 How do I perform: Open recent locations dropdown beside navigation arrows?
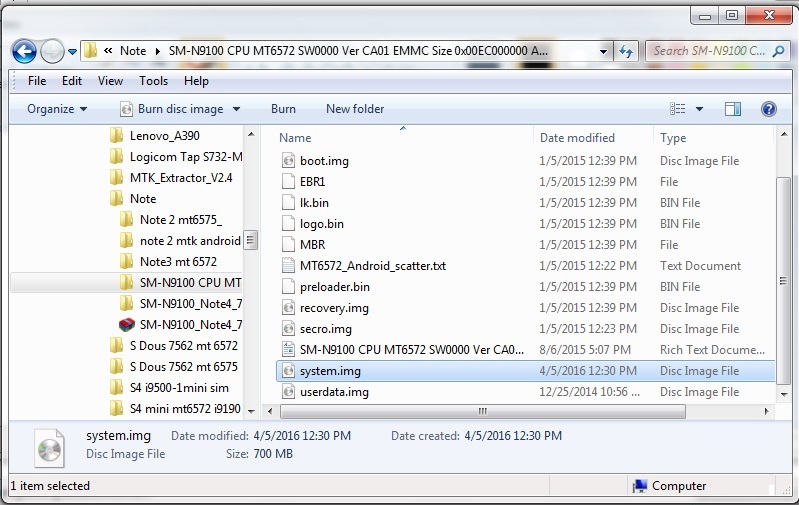[x=72, y=51]
